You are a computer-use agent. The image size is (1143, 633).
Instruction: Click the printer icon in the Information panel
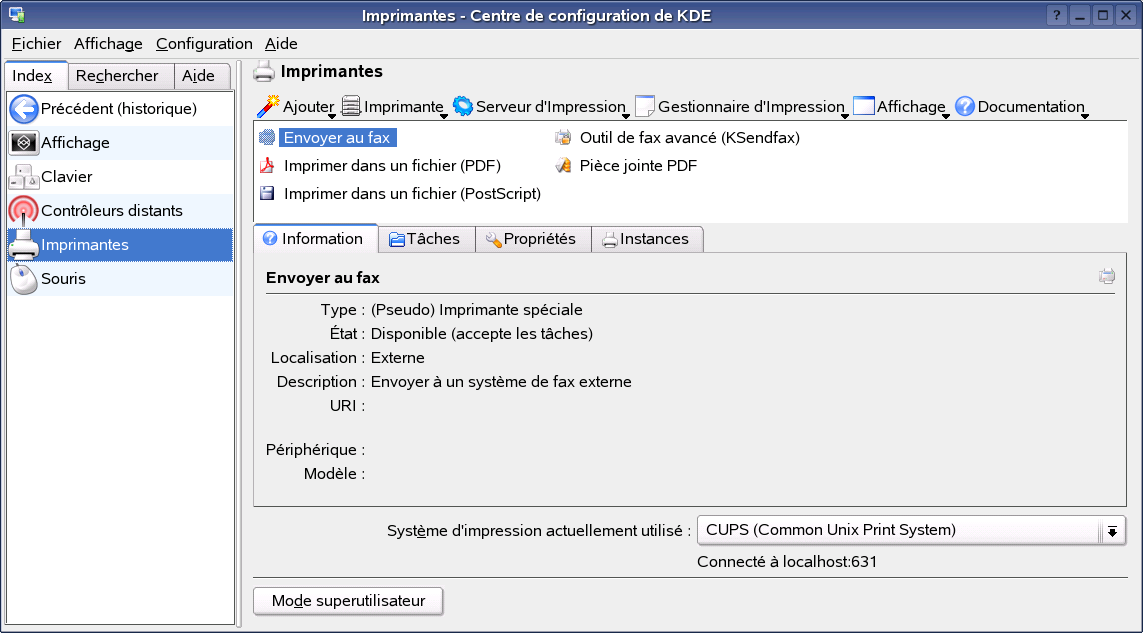click(x=1106, y=276)
